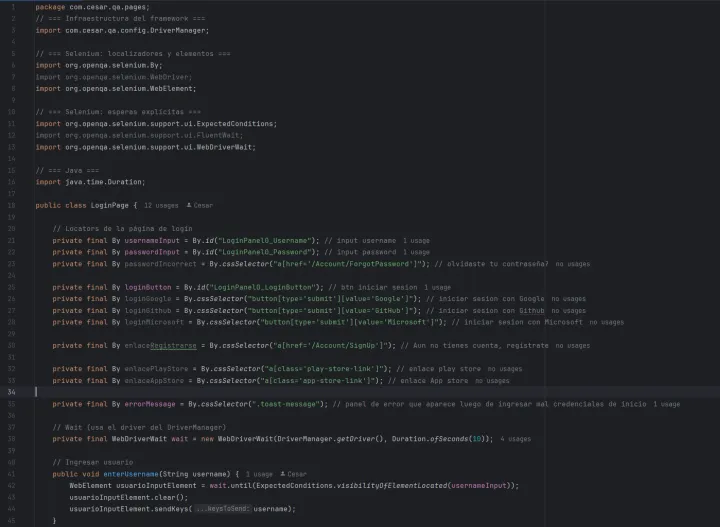Click the getDriver() call on the wait line
720x527 pixels.
(x=362, y=439)
